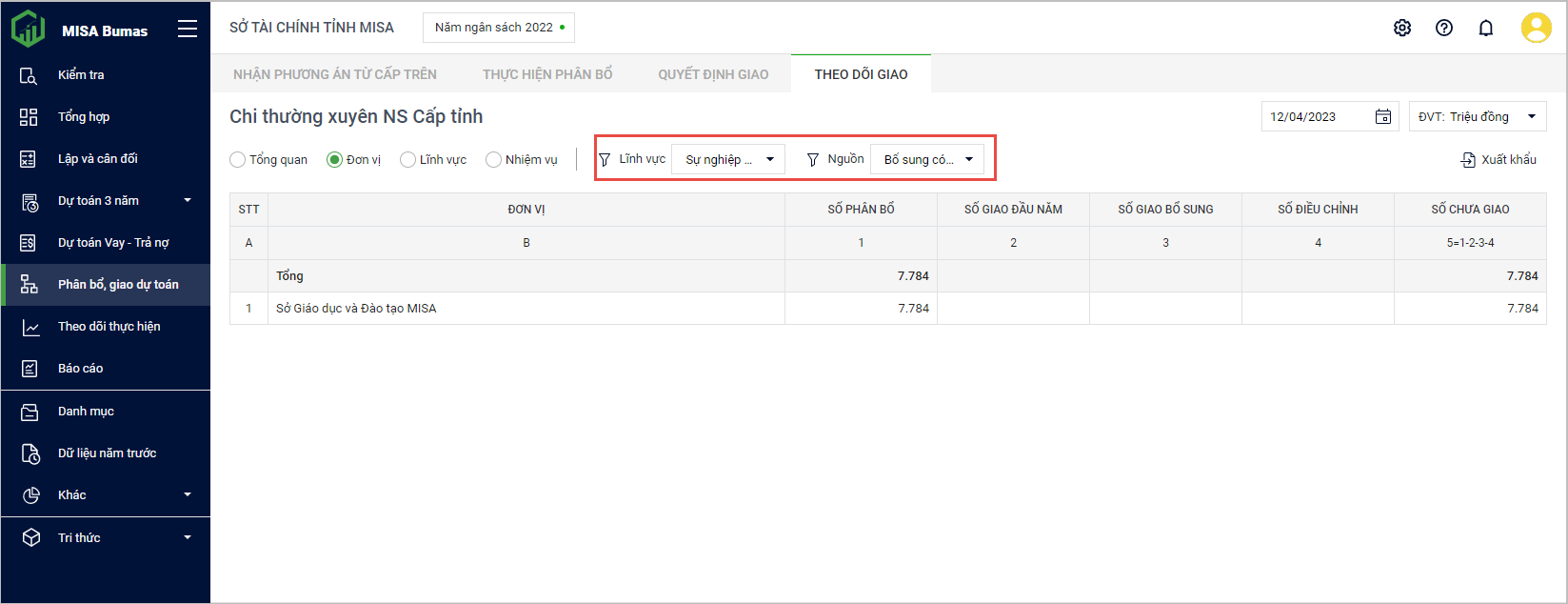Click the Xuất khẩu export button
This screenshot has height=604, width=1568.
click(1499, 160)
